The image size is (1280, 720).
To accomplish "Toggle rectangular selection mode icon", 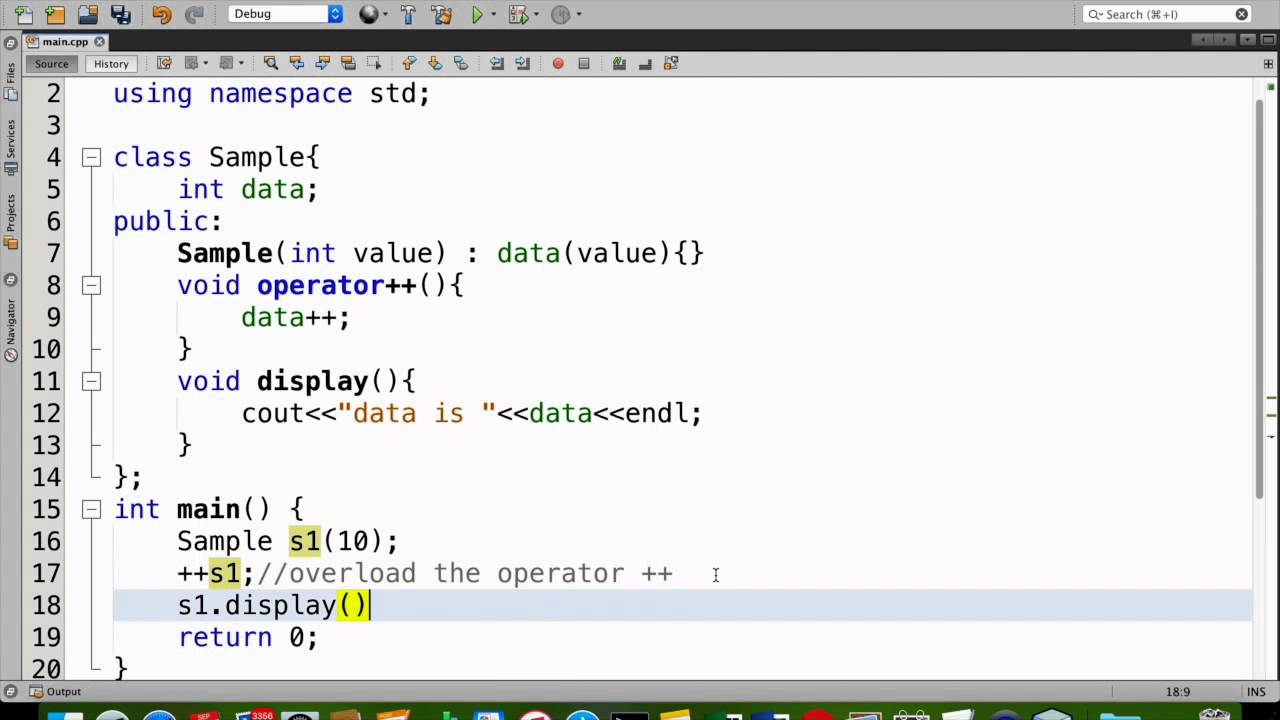I will [x=374, y=63].
